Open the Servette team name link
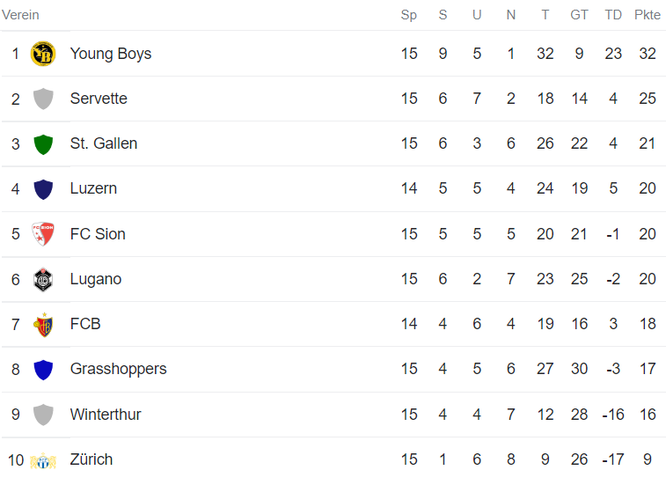666x485 pixels. point(99,99)
